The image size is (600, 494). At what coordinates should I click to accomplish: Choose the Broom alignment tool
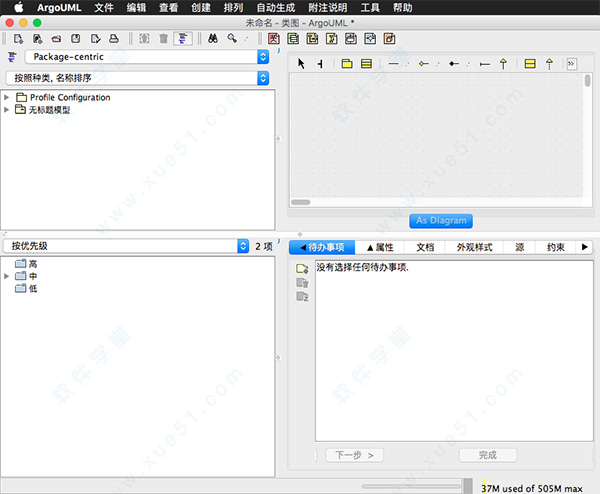point(320,64)
